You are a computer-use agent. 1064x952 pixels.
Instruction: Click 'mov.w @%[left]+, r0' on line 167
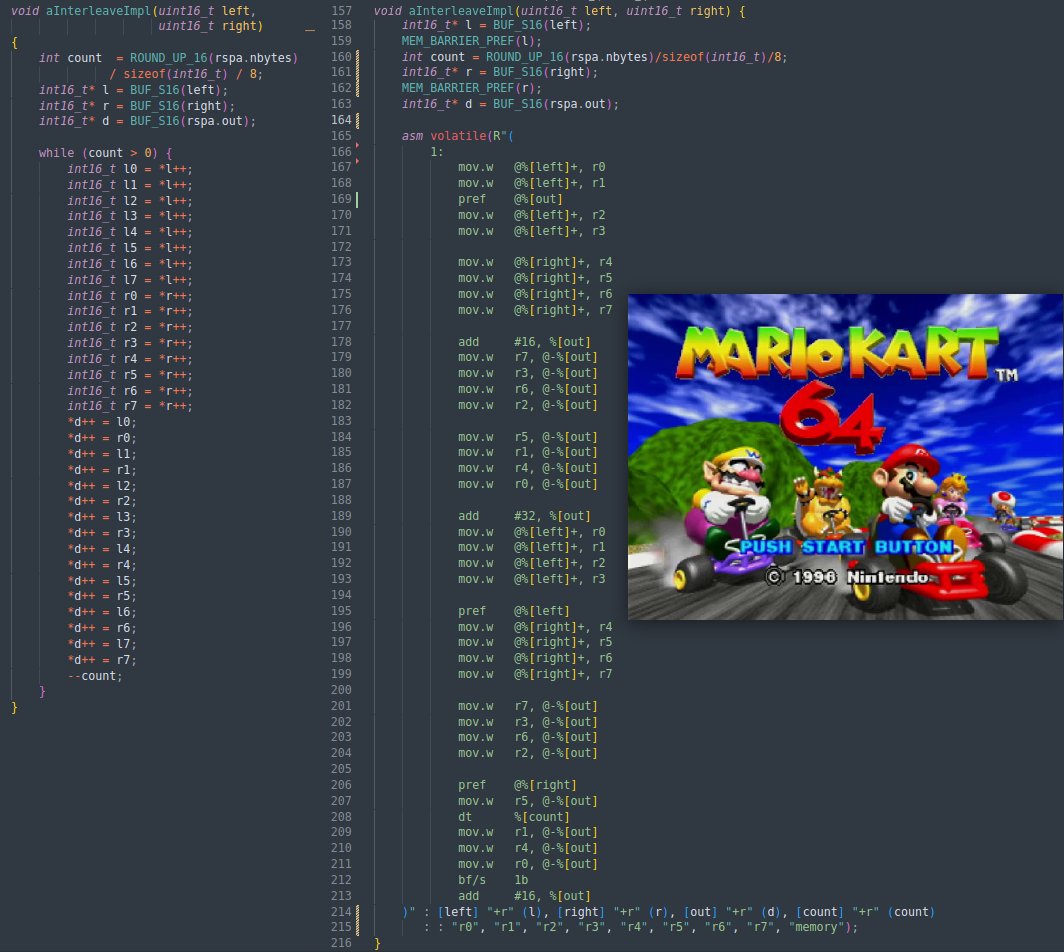click(531, 167)
